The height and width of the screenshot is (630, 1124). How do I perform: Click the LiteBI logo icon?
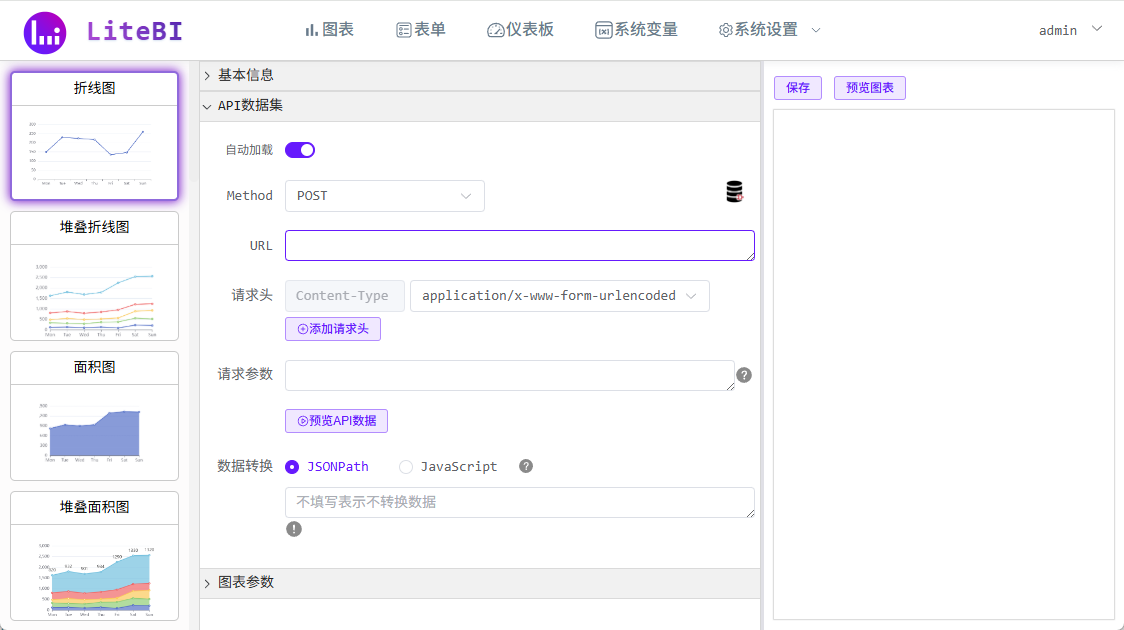(x=44, y=29)
